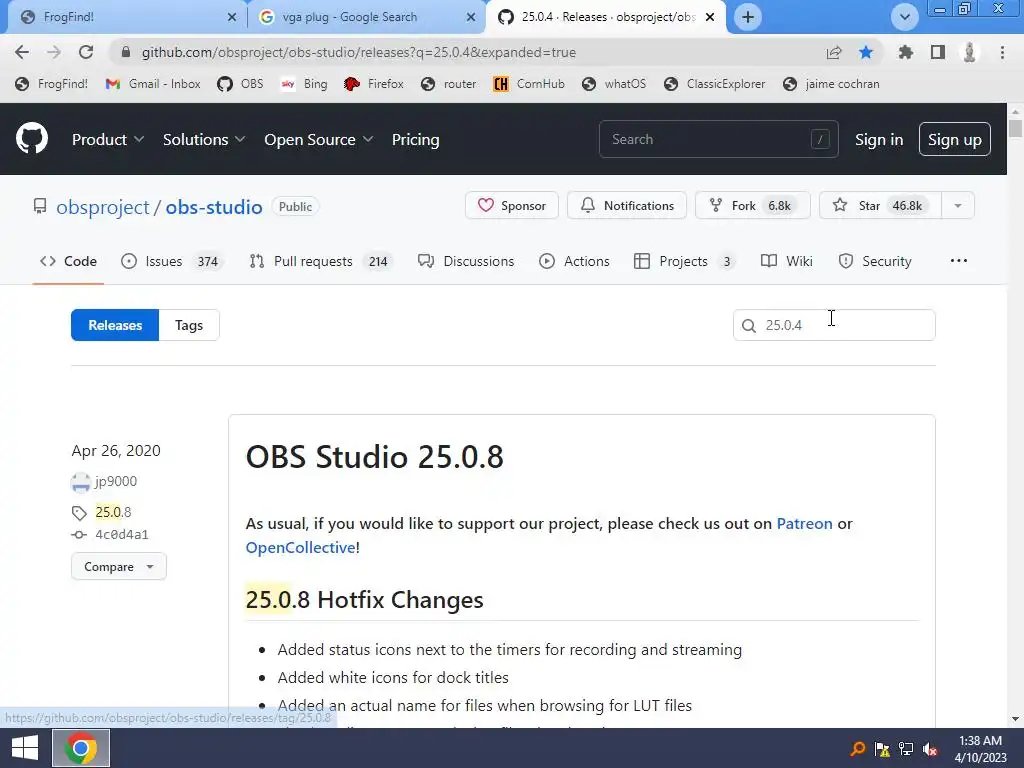Open the obs-studio repository link
The image size is (1024, 768).
214,207
